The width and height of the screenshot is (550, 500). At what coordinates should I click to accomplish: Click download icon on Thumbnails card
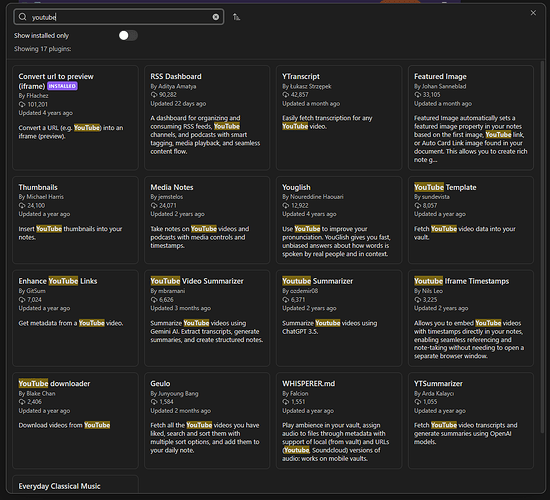click(x=22, y=206)
